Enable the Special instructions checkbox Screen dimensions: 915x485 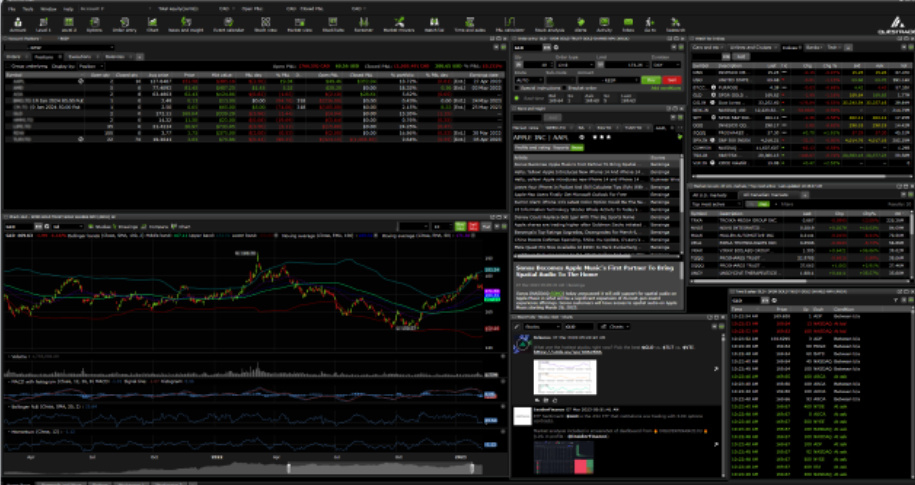click(517, 88)
